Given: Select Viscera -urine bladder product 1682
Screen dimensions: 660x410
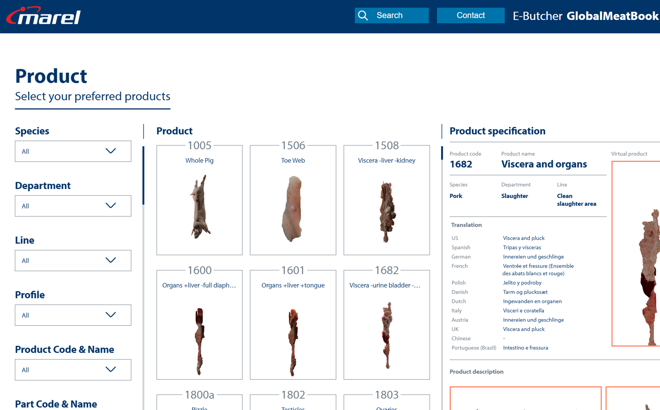Looking at the screenshot, I should coord(386,326).
